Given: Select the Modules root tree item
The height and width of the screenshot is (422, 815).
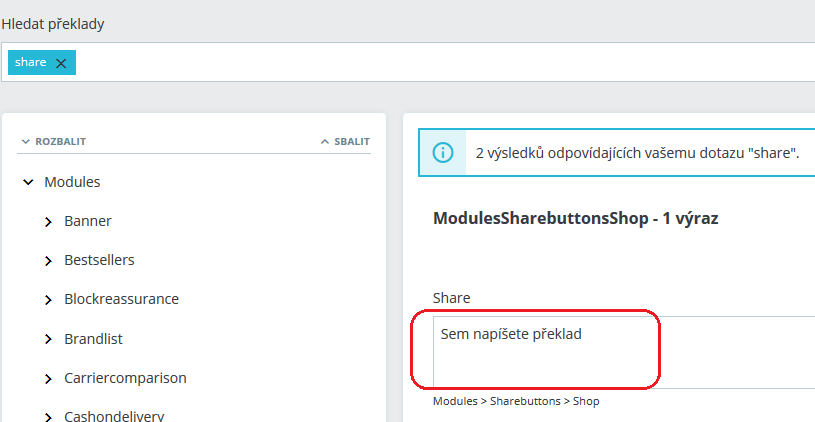Looking at the screenshot, I should click(x=72, y=182).
